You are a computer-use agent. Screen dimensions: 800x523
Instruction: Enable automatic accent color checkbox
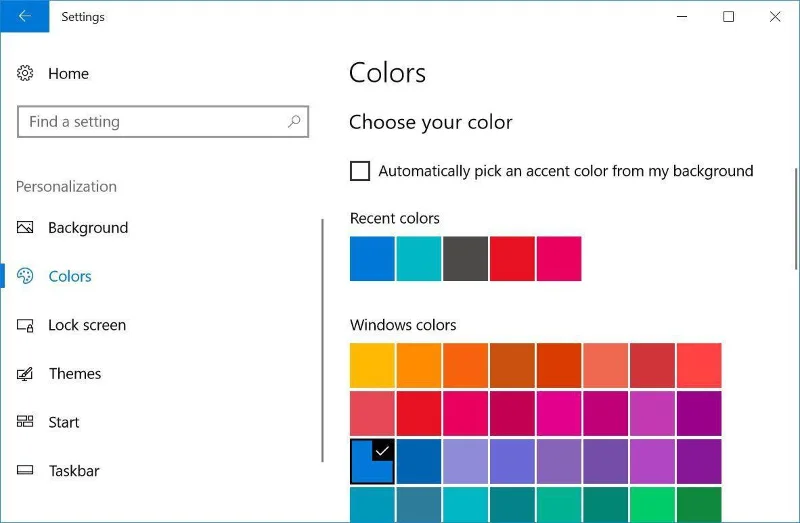360,171
